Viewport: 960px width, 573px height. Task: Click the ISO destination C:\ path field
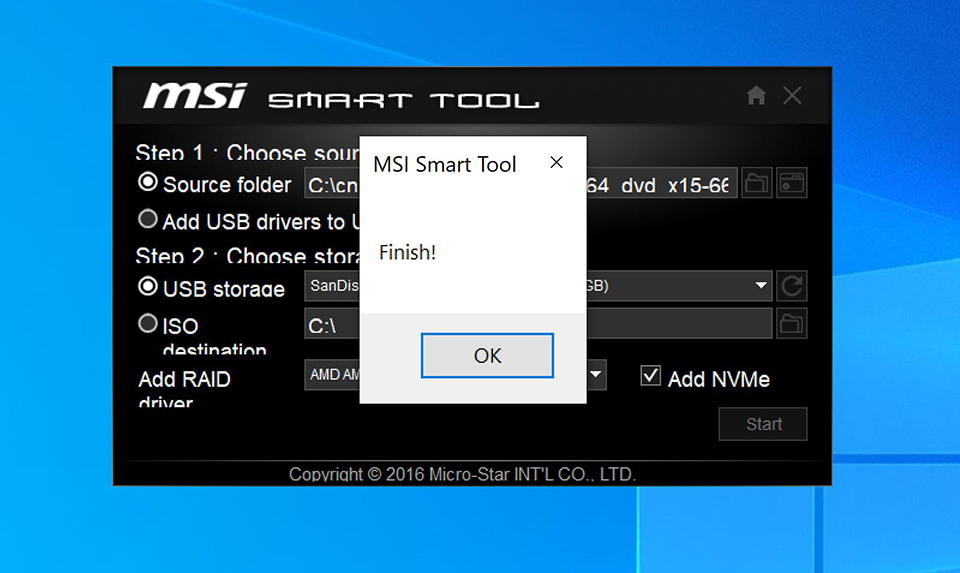(538, 323)
